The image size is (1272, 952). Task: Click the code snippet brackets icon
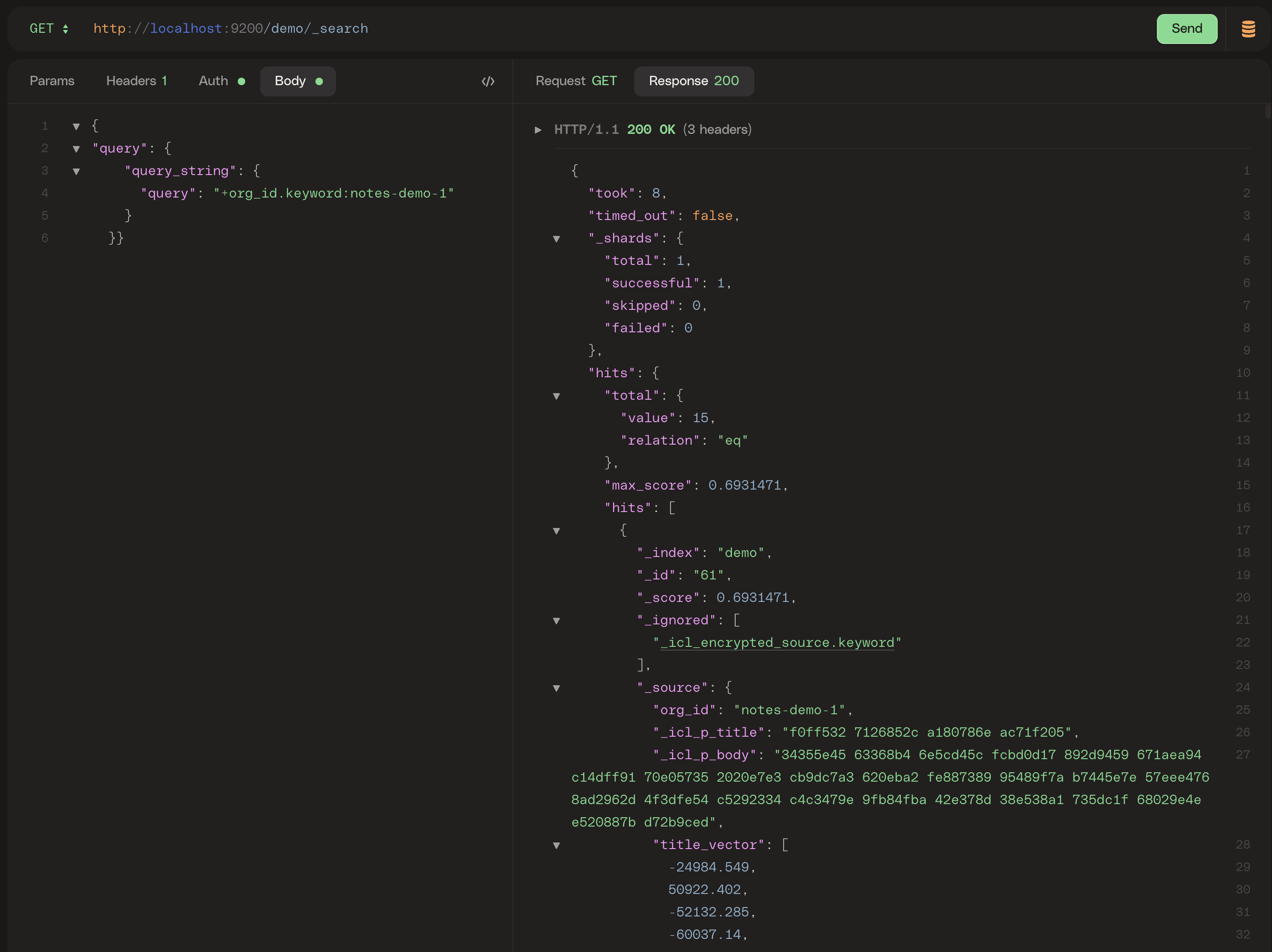coord(488,81)
